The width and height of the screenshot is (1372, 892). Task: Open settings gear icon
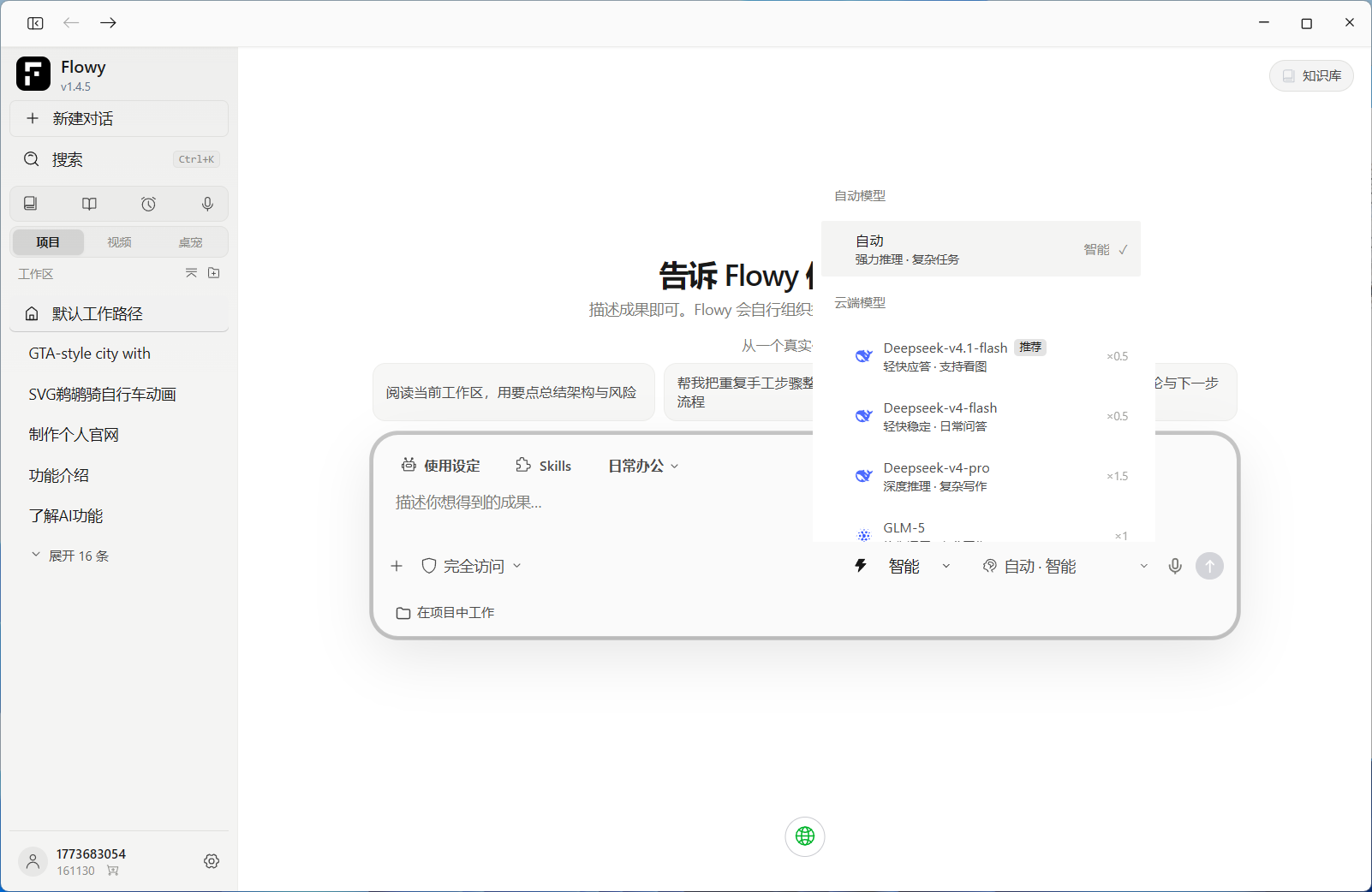point(212,861)
